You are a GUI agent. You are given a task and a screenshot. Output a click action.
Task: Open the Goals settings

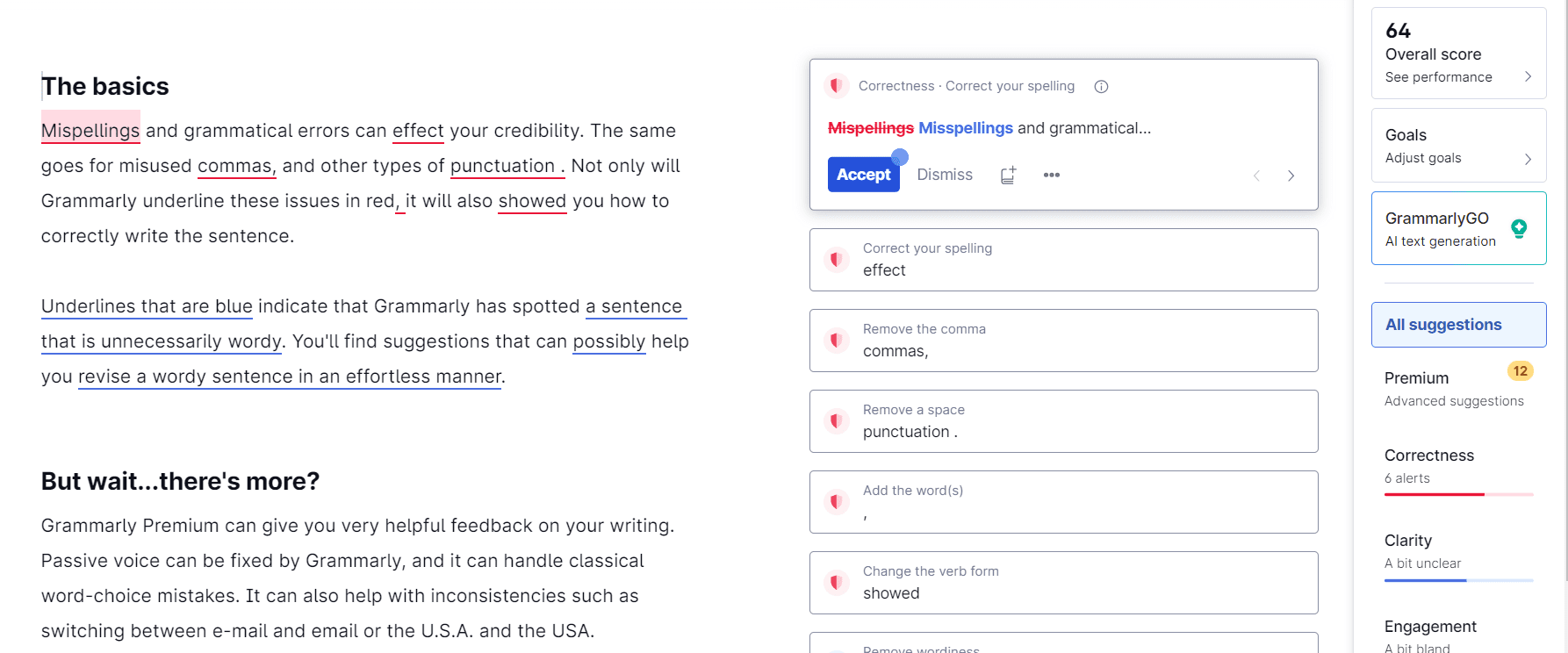(x=1458, y=146)
